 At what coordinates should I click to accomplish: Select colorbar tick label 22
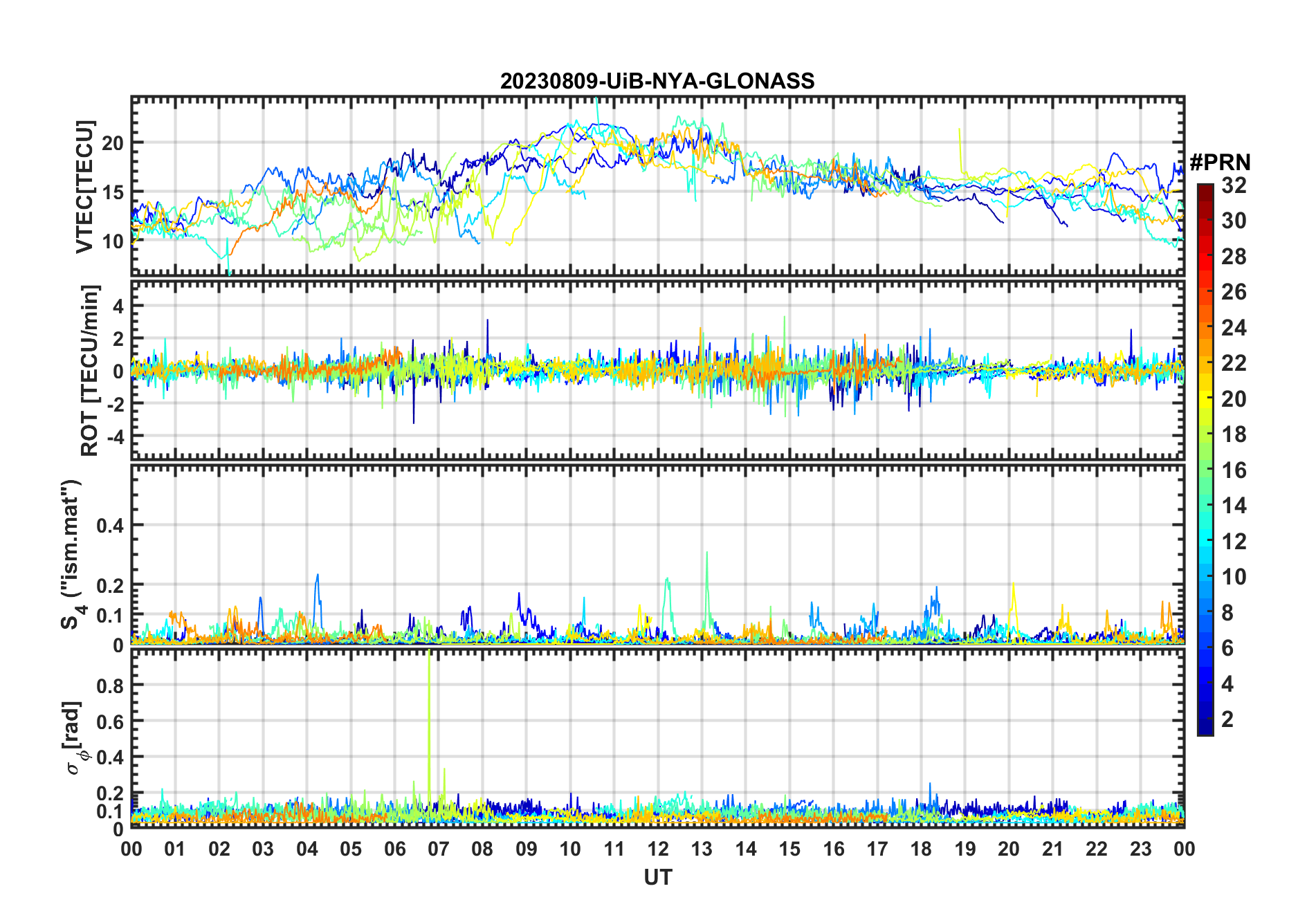point(1234,363)
